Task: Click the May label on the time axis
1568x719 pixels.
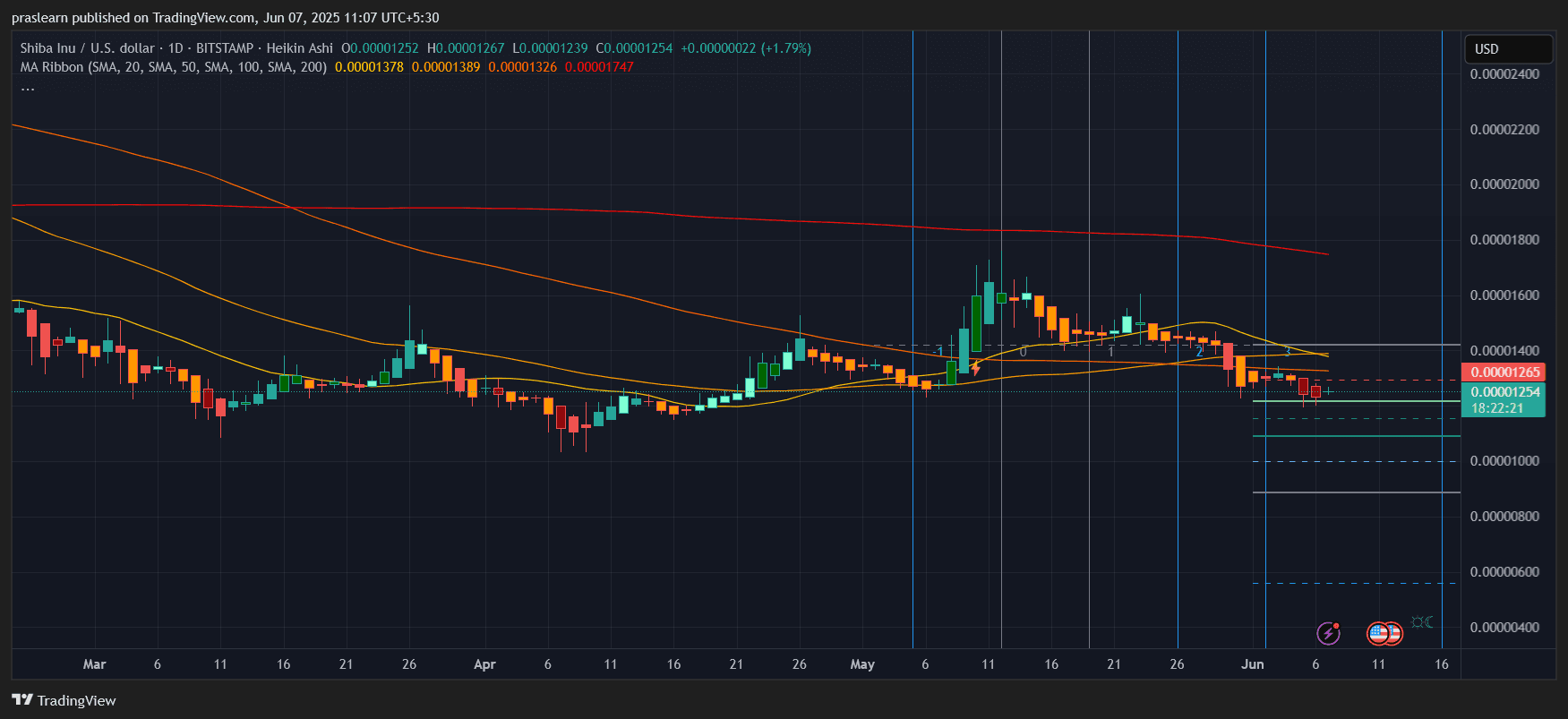Action: (x=861, y=664)
